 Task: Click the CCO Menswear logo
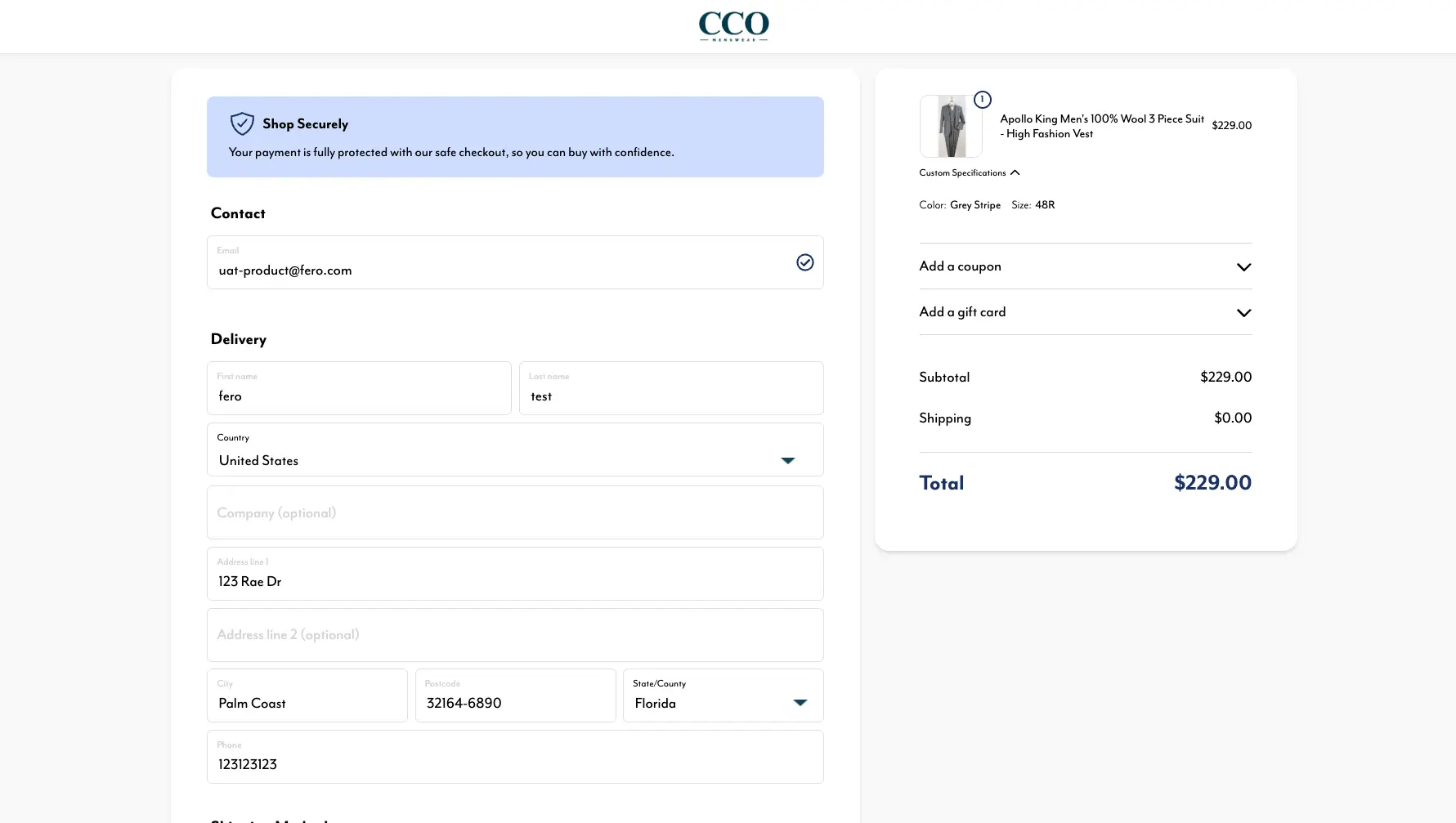pos(733,26)
